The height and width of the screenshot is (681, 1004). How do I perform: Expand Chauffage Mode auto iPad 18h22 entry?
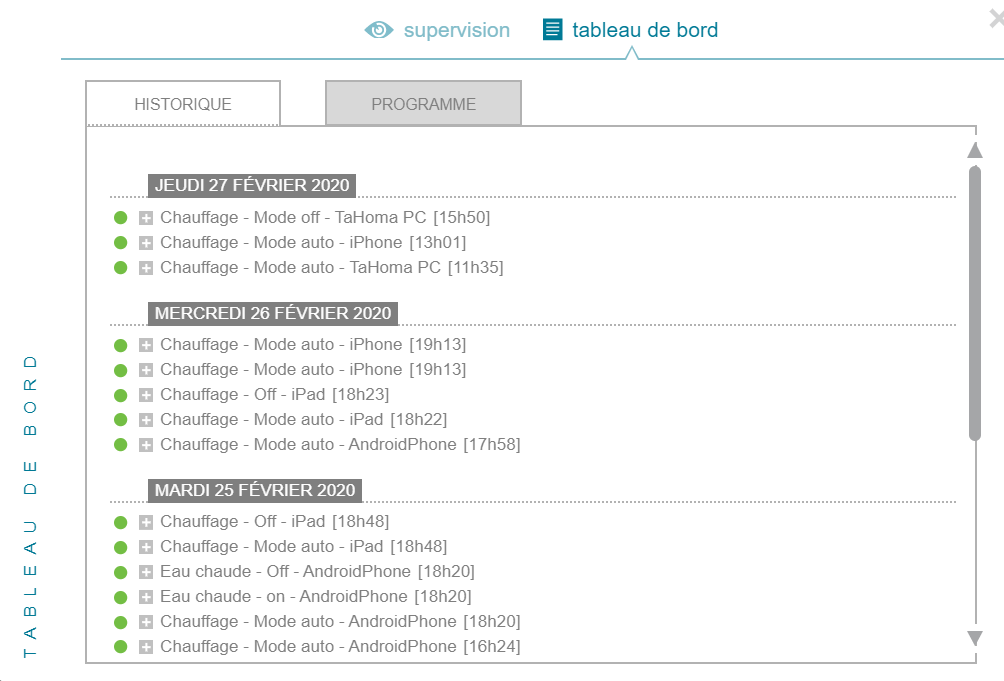[146, 420]
